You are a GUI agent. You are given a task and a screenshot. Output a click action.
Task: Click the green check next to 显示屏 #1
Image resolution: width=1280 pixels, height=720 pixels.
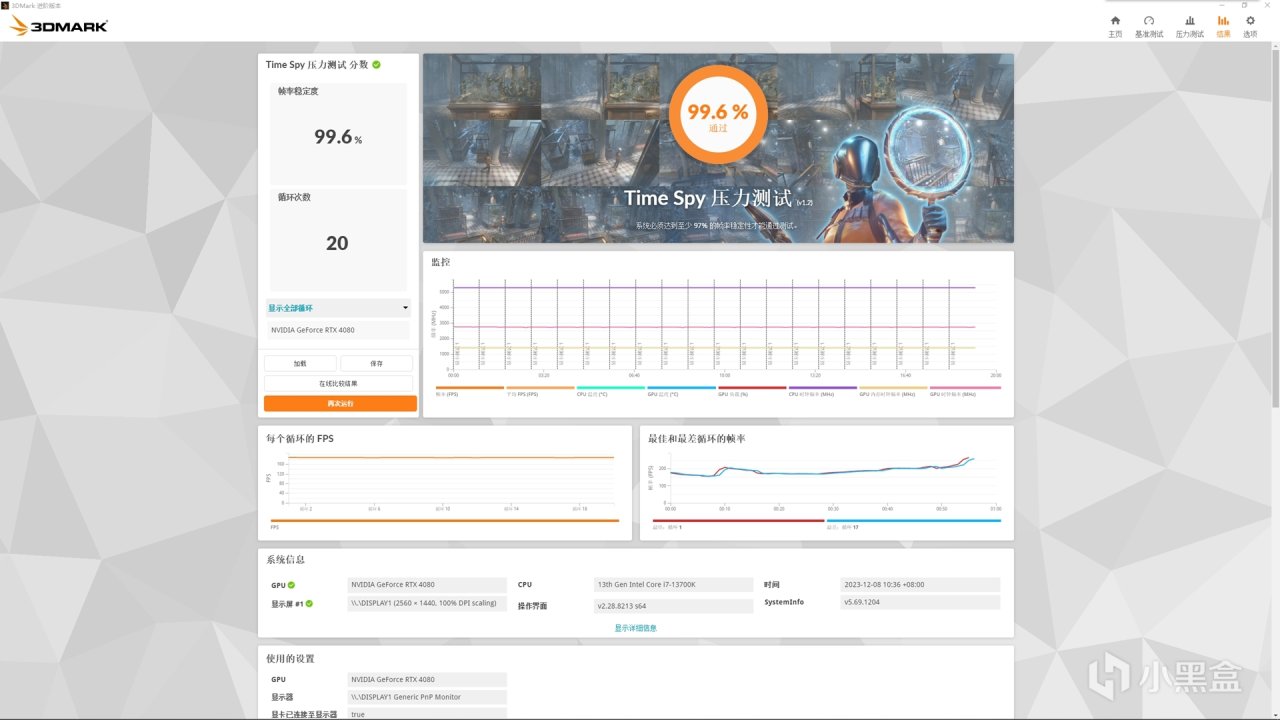coord(309,603)
